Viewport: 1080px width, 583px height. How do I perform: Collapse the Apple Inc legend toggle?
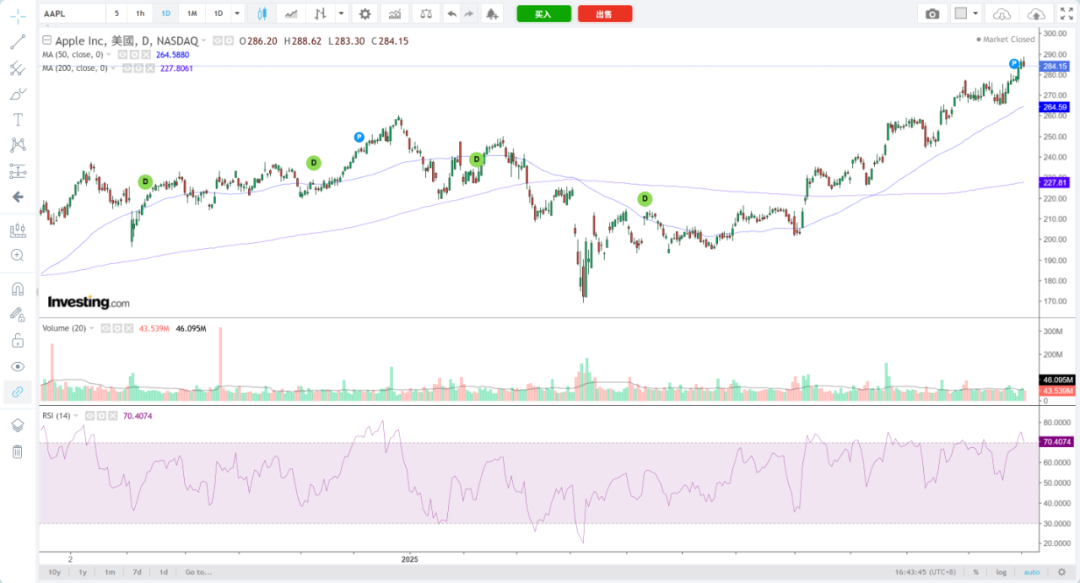(x=47, y=41)
